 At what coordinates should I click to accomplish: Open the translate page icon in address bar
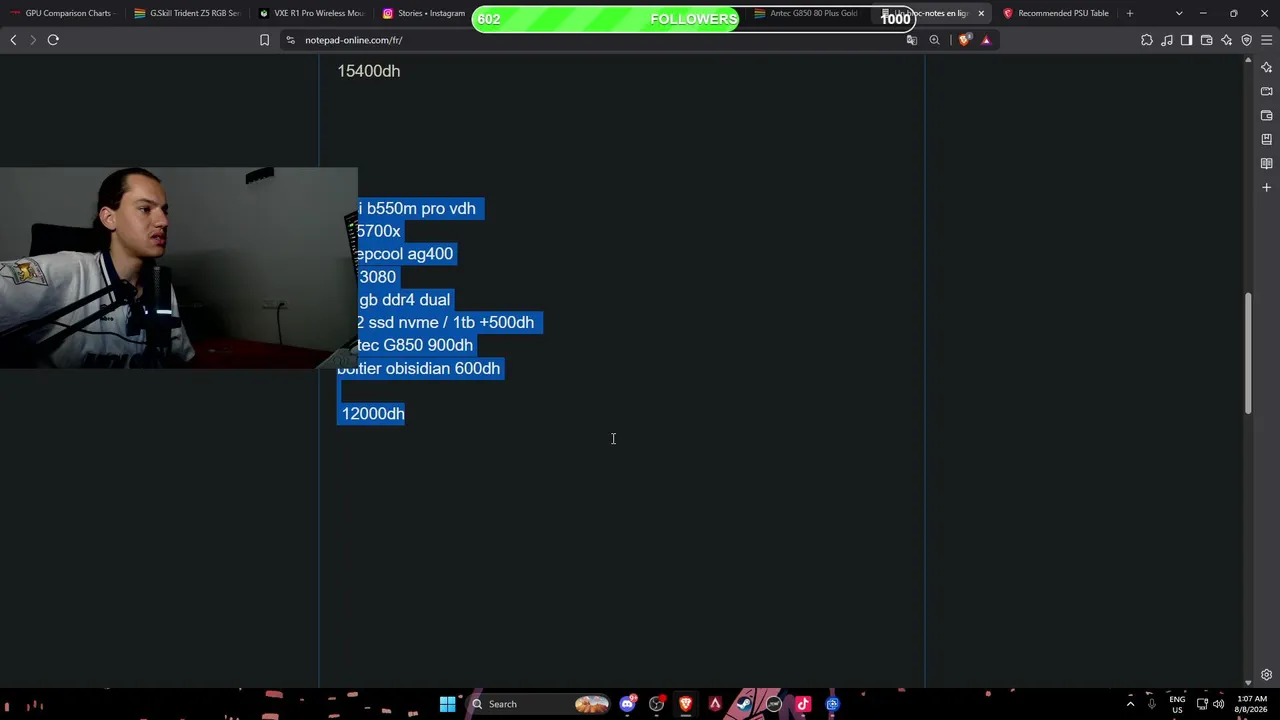click(x=911, y=40)
